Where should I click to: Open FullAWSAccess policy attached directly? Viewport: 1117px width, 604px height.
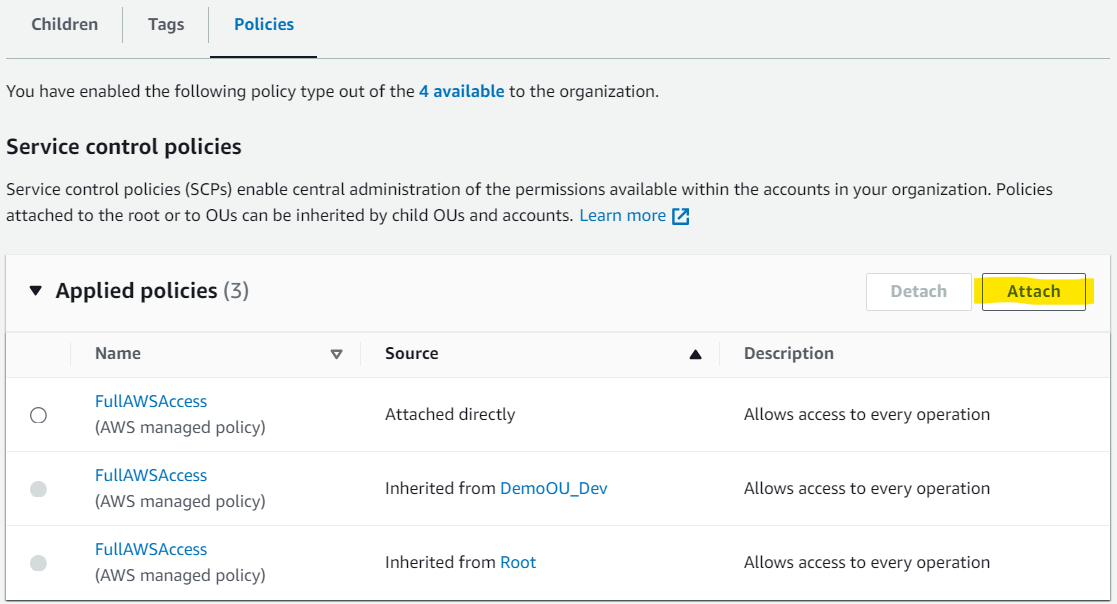(151, 401)
